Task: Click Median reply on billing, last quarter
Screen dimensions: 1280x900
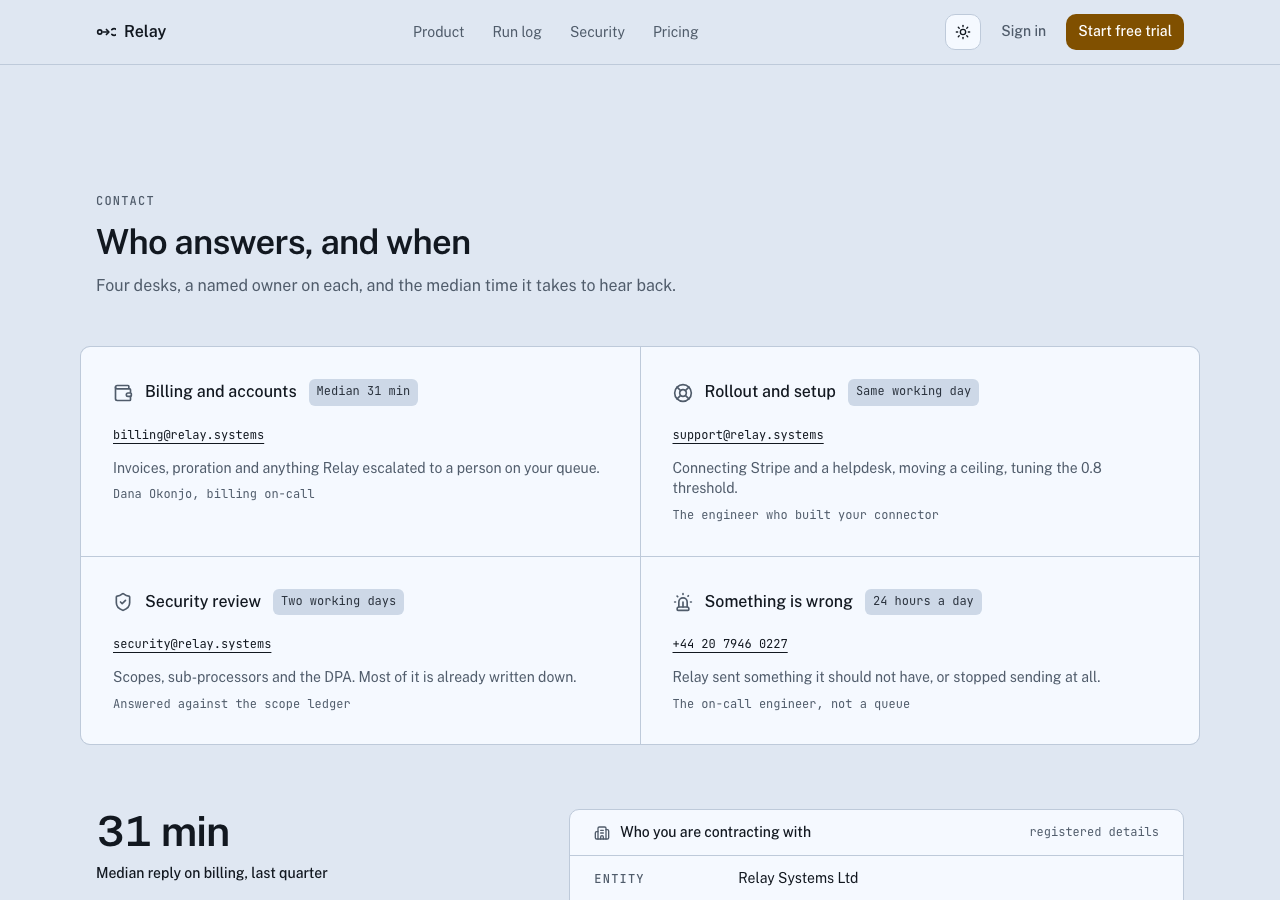Action: pos(212,873)
